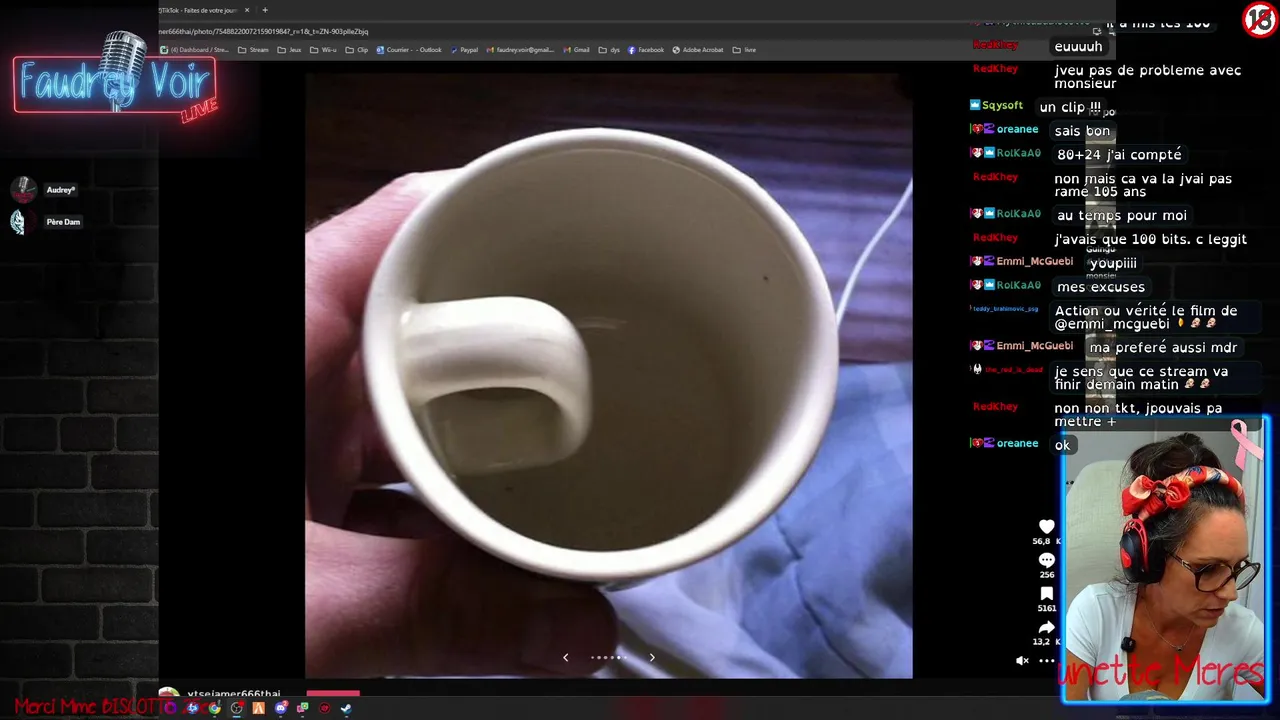
Task: Click RolKaA0 username beside '80+24 j'ai compté'
Action: [x=1018, y=153]
